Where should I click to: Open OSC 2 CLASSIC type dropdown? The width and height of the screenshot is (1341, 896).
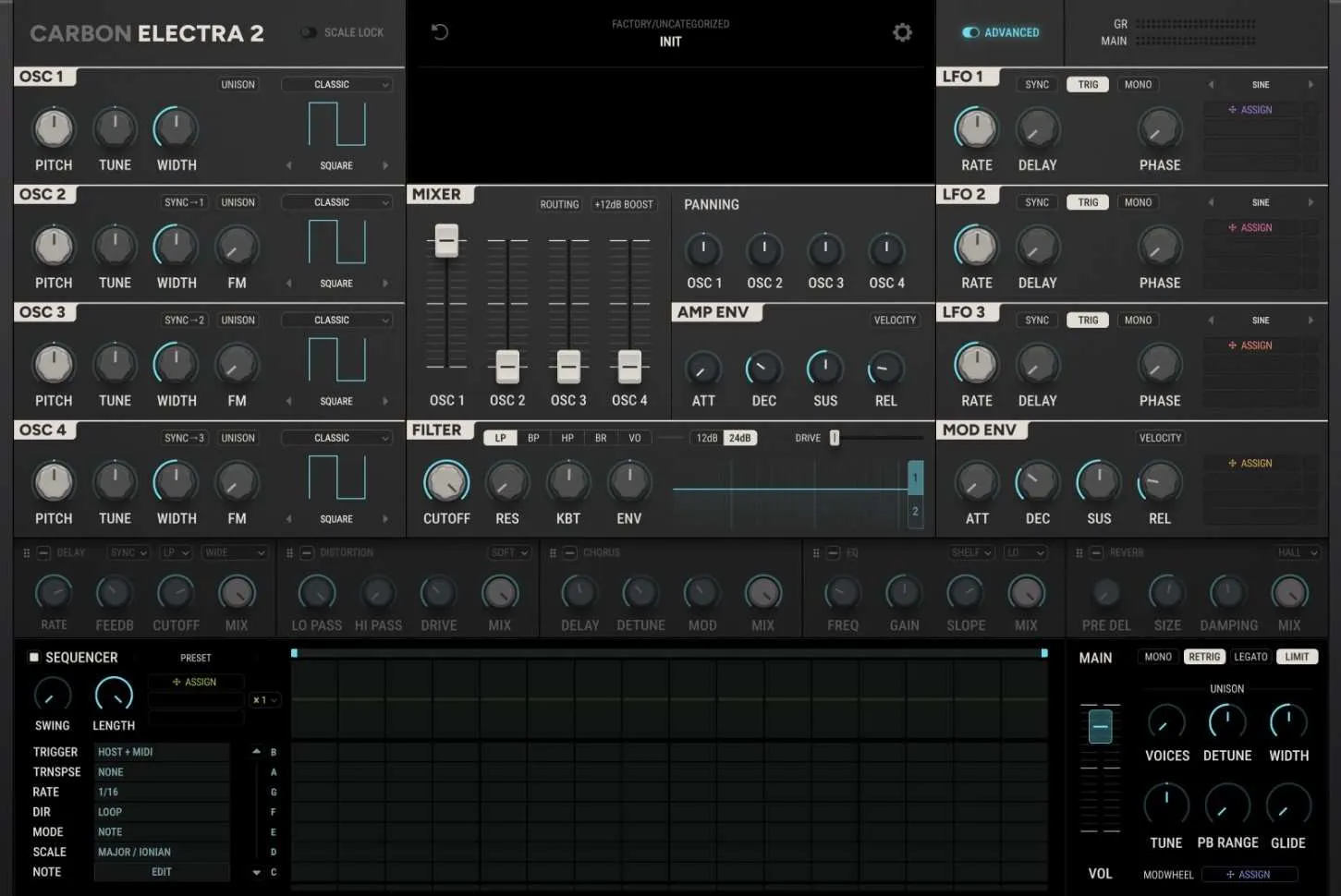336,202
